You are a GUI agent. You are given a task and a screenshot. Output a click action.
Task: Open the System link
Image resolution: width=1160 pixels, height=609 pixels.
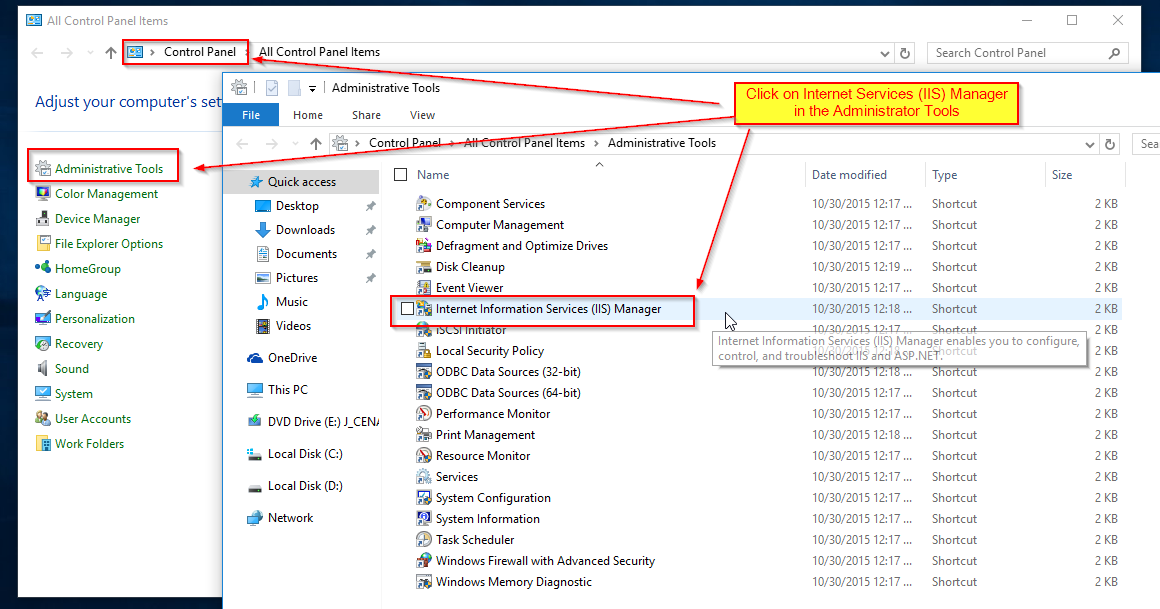coord(74,394)
